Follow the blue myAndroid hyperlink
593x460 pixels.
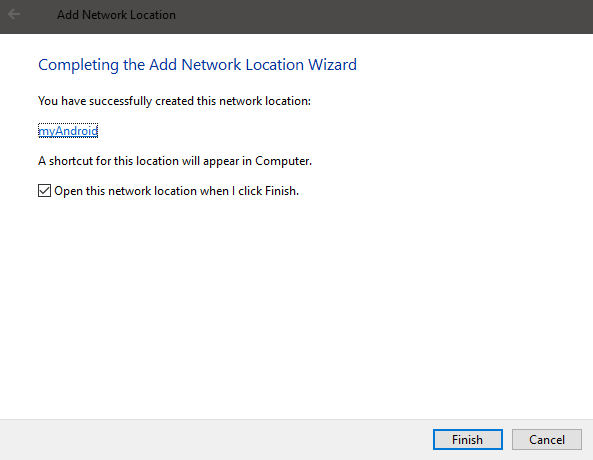tap(68, 131)
